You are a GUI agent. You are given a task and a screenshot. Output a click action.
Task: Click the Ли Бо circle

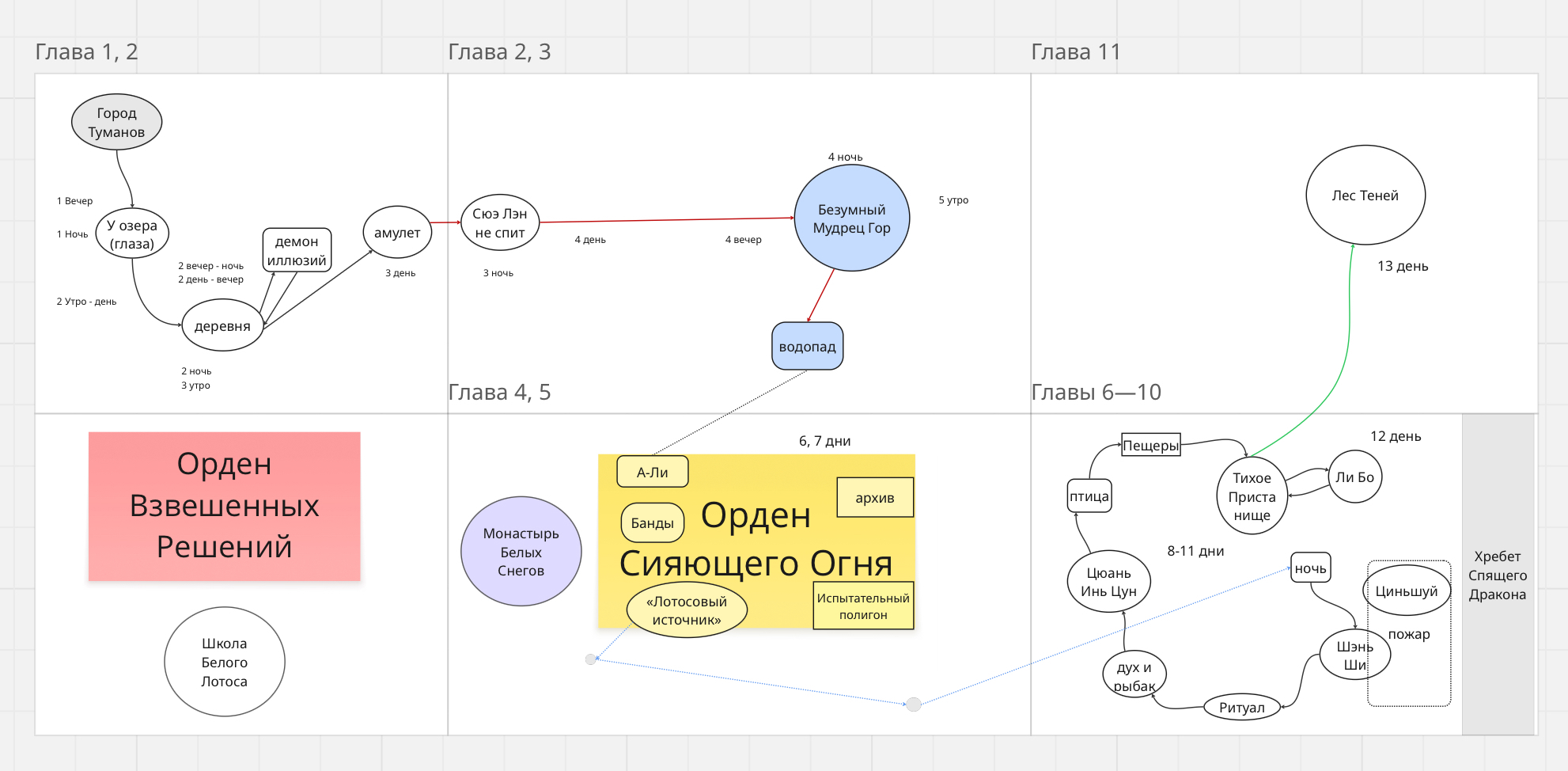click(x=1355, y=477)
